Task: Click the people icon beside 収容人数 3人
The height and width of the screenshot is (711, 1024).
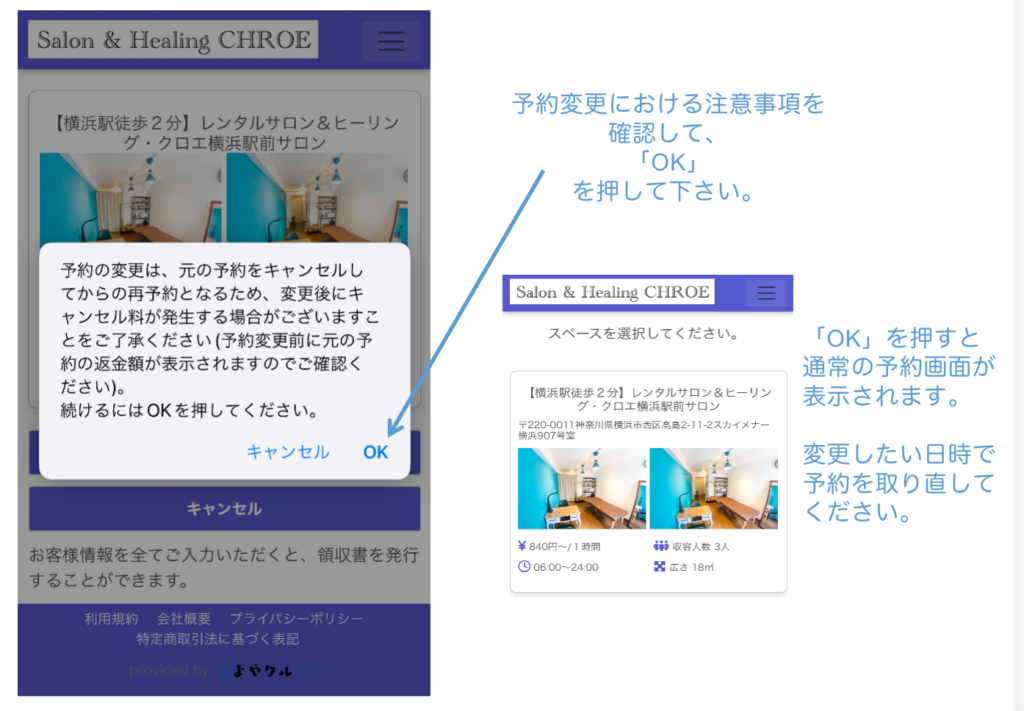Action: (660, 547)
